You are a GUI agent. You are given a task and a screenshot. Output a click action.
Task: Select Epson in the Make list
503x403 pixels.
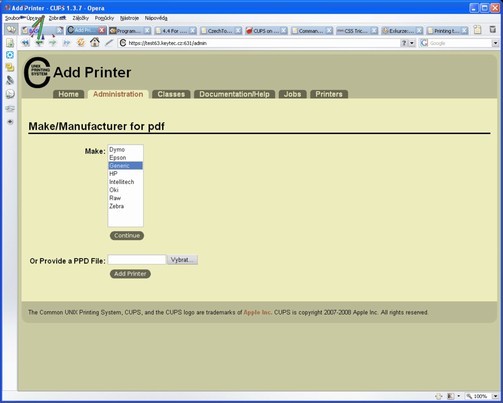pos(125,158)
